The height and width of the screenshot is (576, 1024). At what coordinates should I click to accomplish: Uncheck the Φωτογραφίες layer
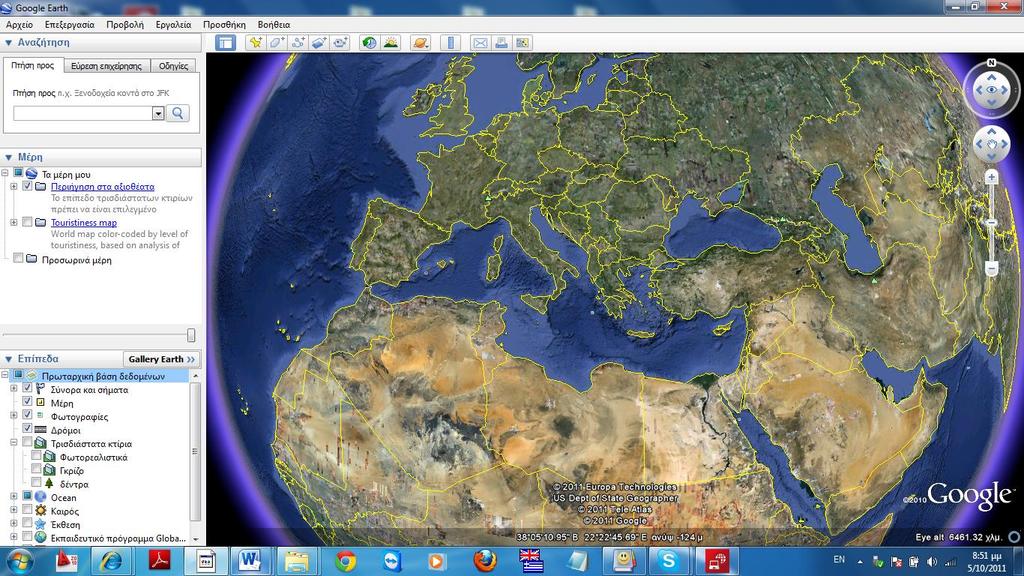(x=27, y=415)
